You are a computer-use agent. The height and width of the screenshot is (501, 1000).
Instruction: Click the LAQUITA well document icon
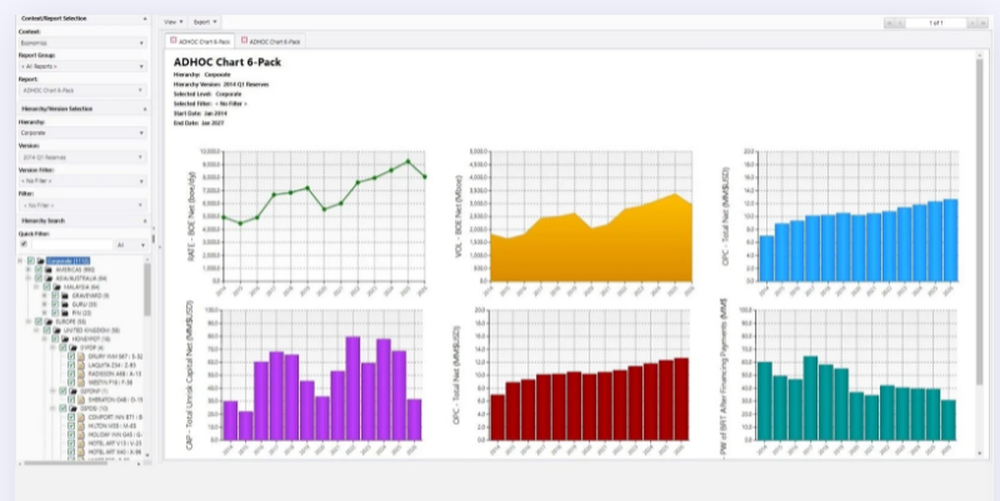coord(81,365)
